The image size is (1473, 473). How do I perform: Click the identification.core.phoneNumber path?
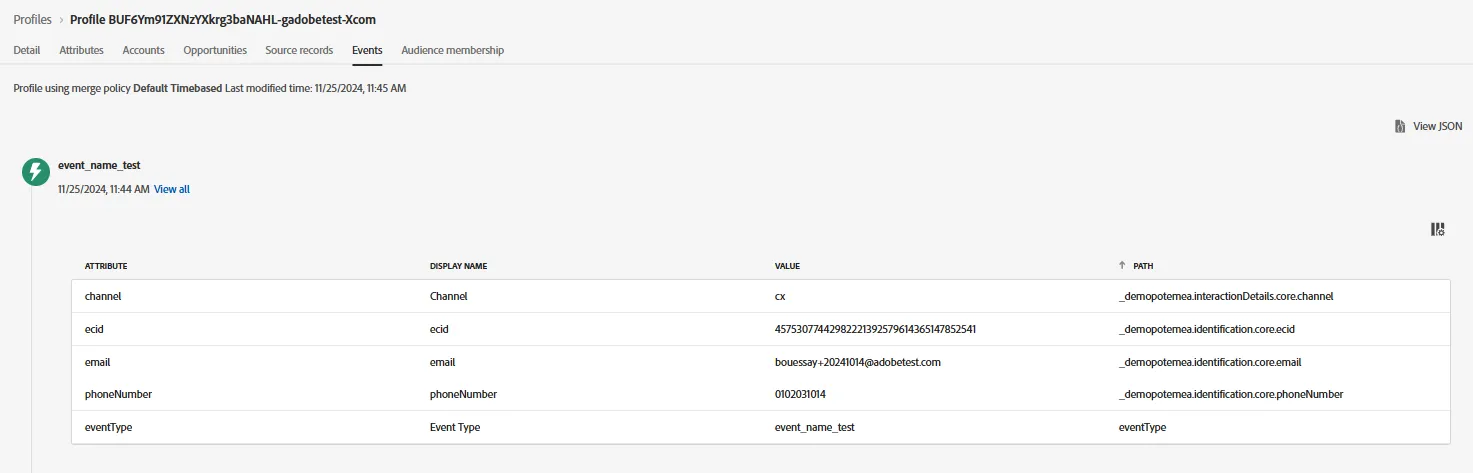tap(1231, 394)
